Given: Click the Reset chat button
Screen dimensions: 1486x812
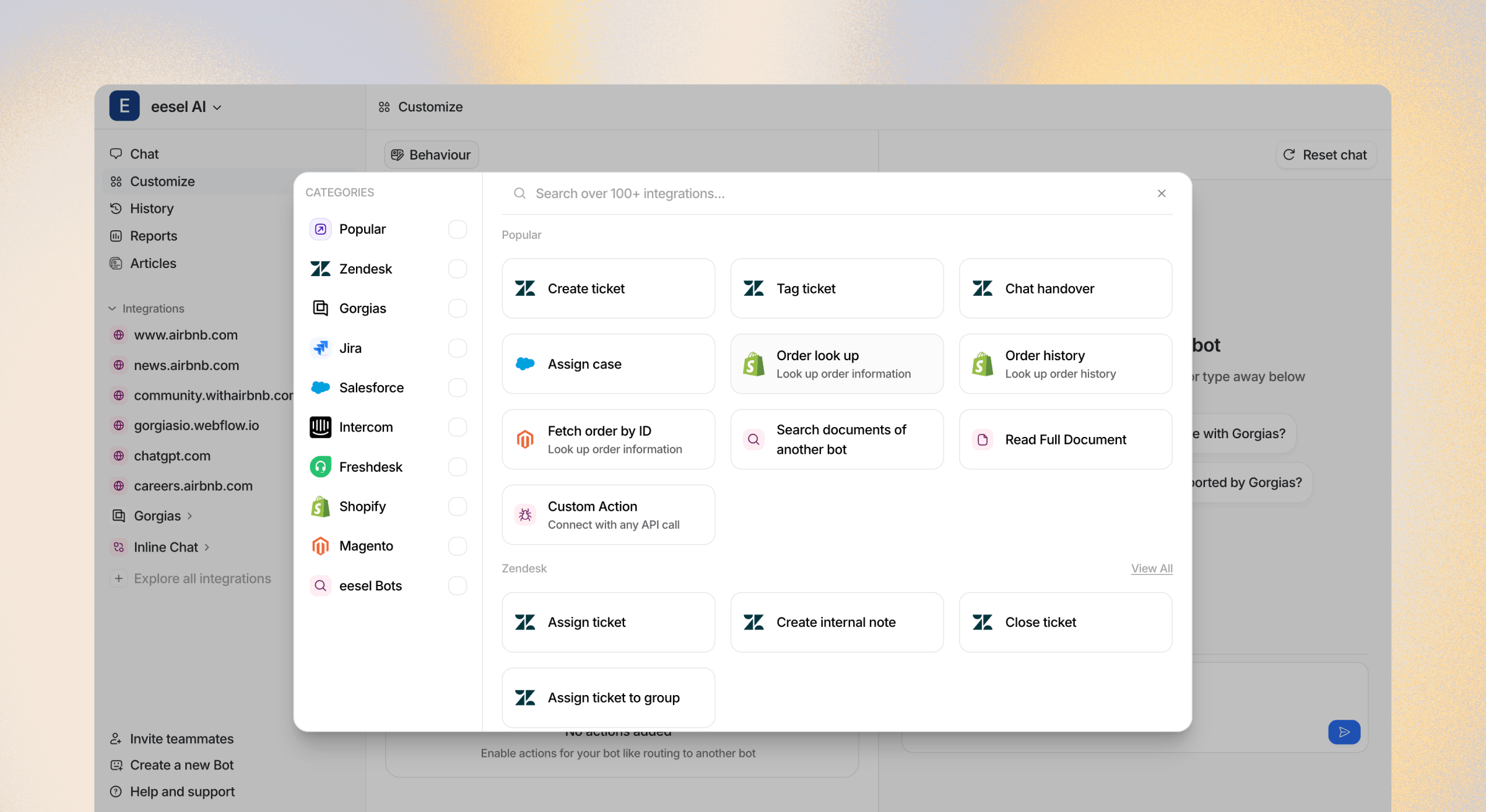Looking at the screenshot, I should pyautogui.click(x=1325, y=155).
